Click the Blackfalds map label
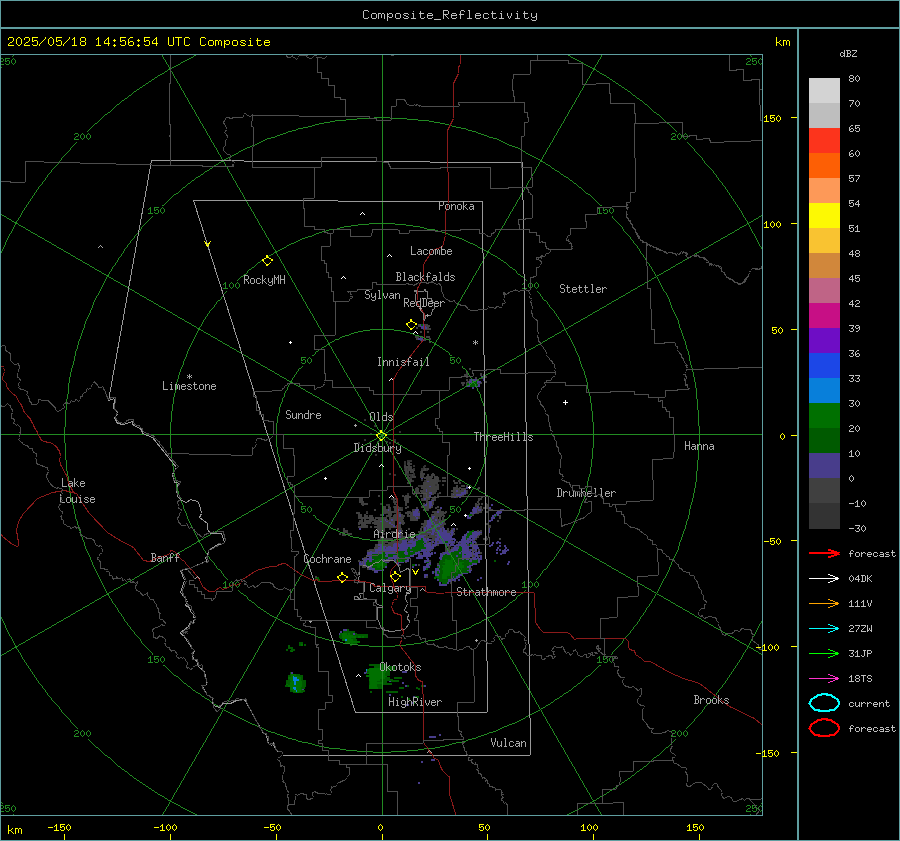Viewport: 900px width, 841px height. click(425, 277)
